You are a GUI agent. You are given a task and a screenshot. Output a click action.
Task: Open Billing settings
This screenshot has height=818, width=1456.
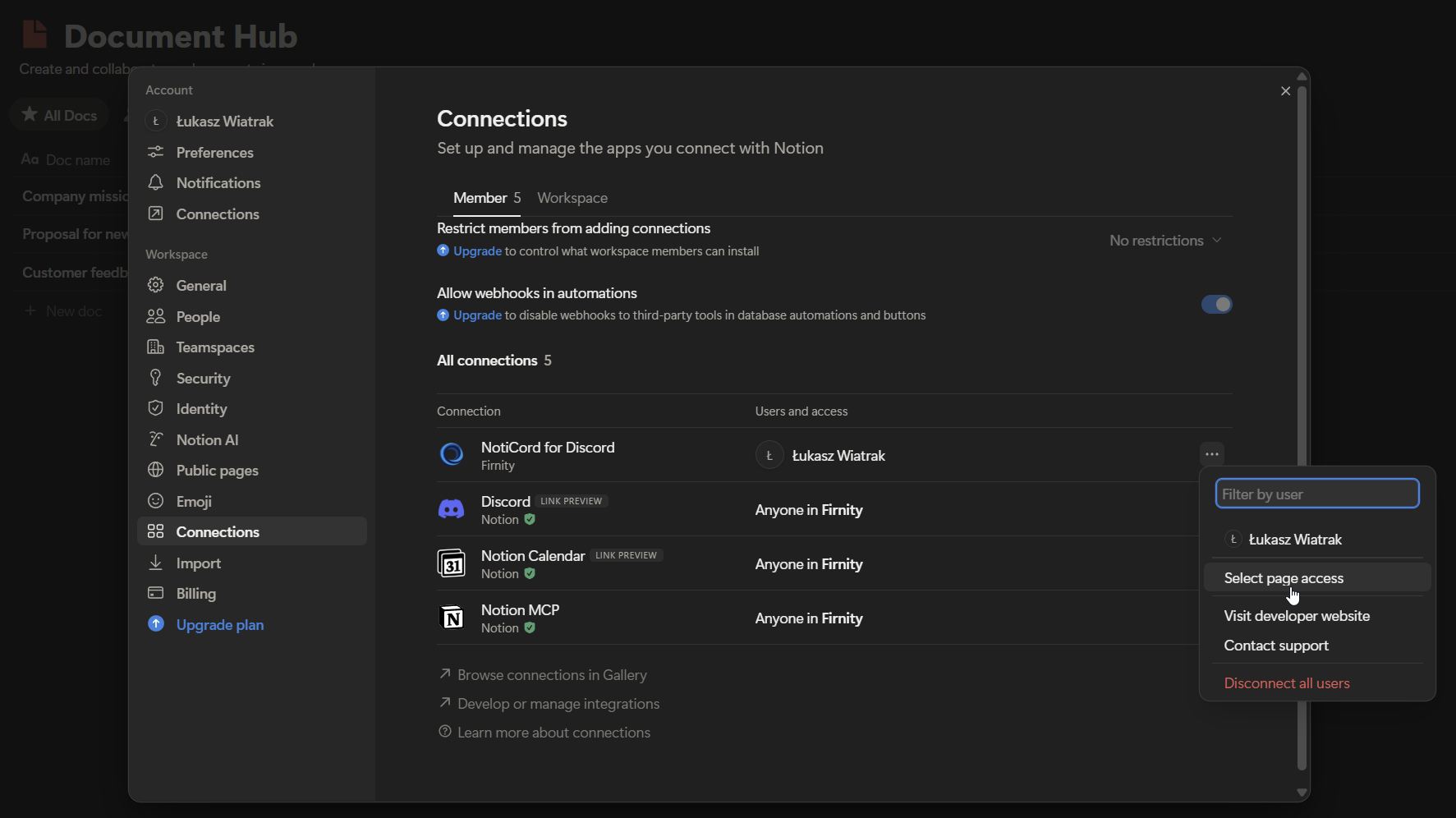click(x=195, y=594)
